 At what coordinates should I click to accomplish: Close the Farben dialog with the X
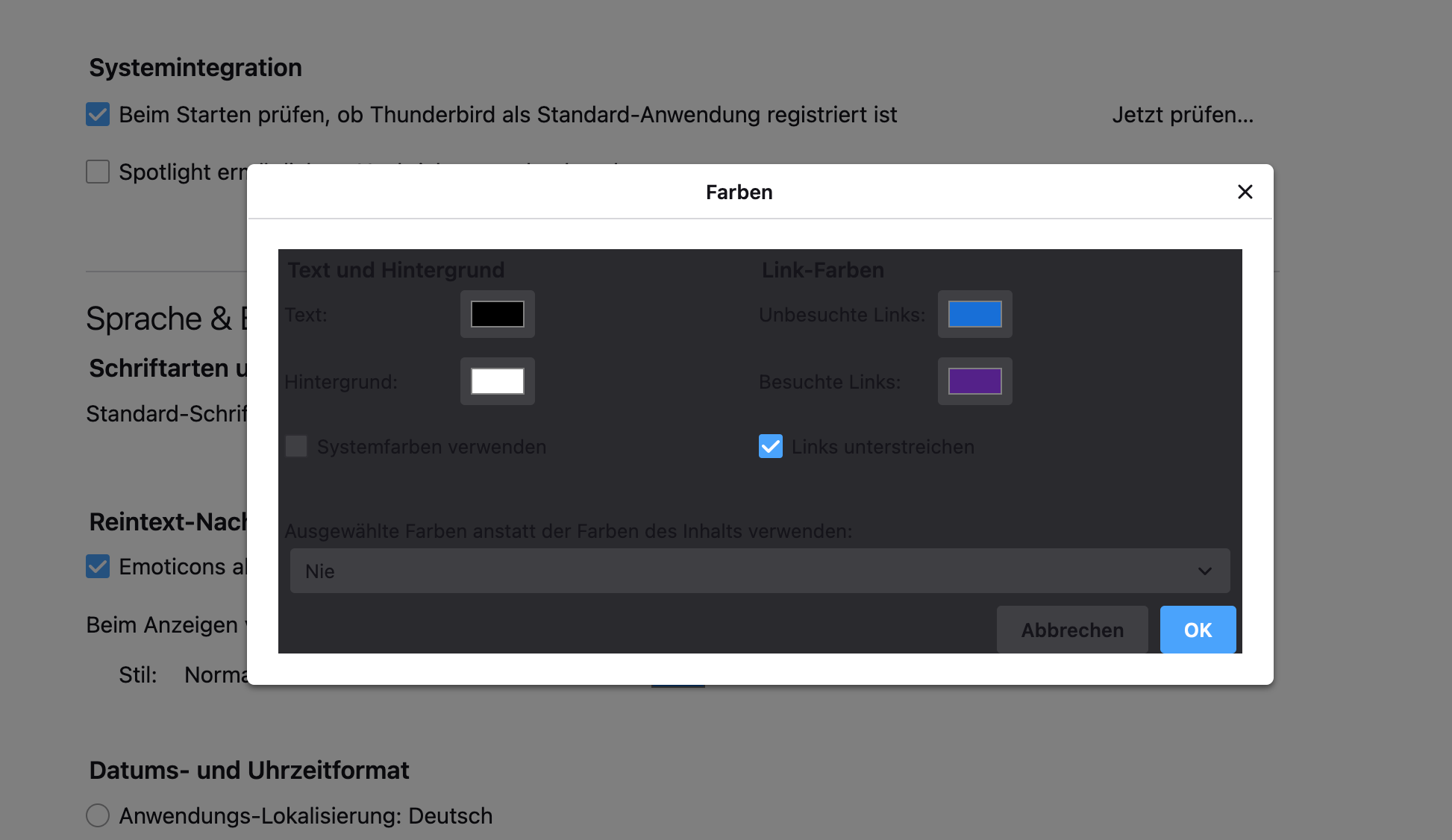(1245, 192)
